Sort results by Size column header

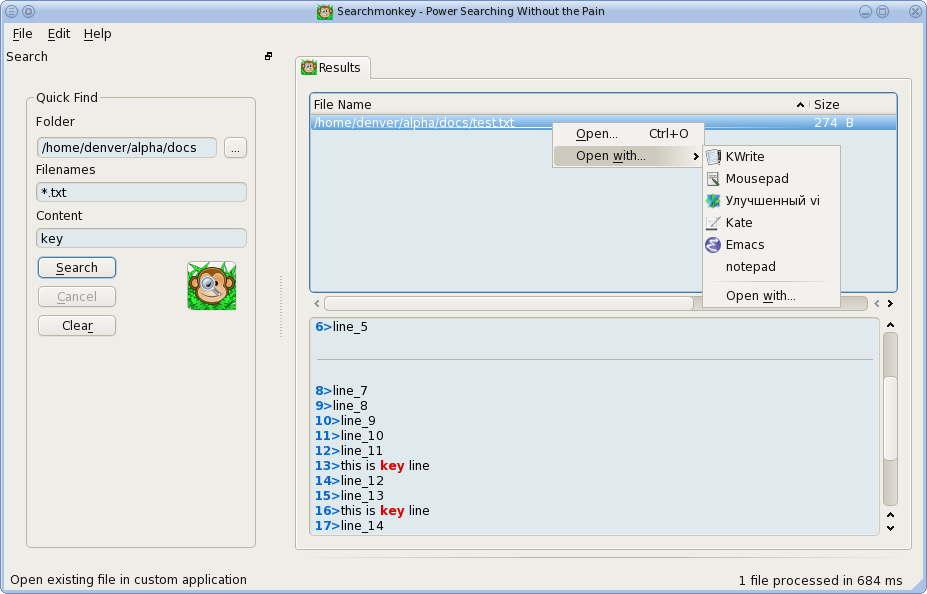(853, 105)
